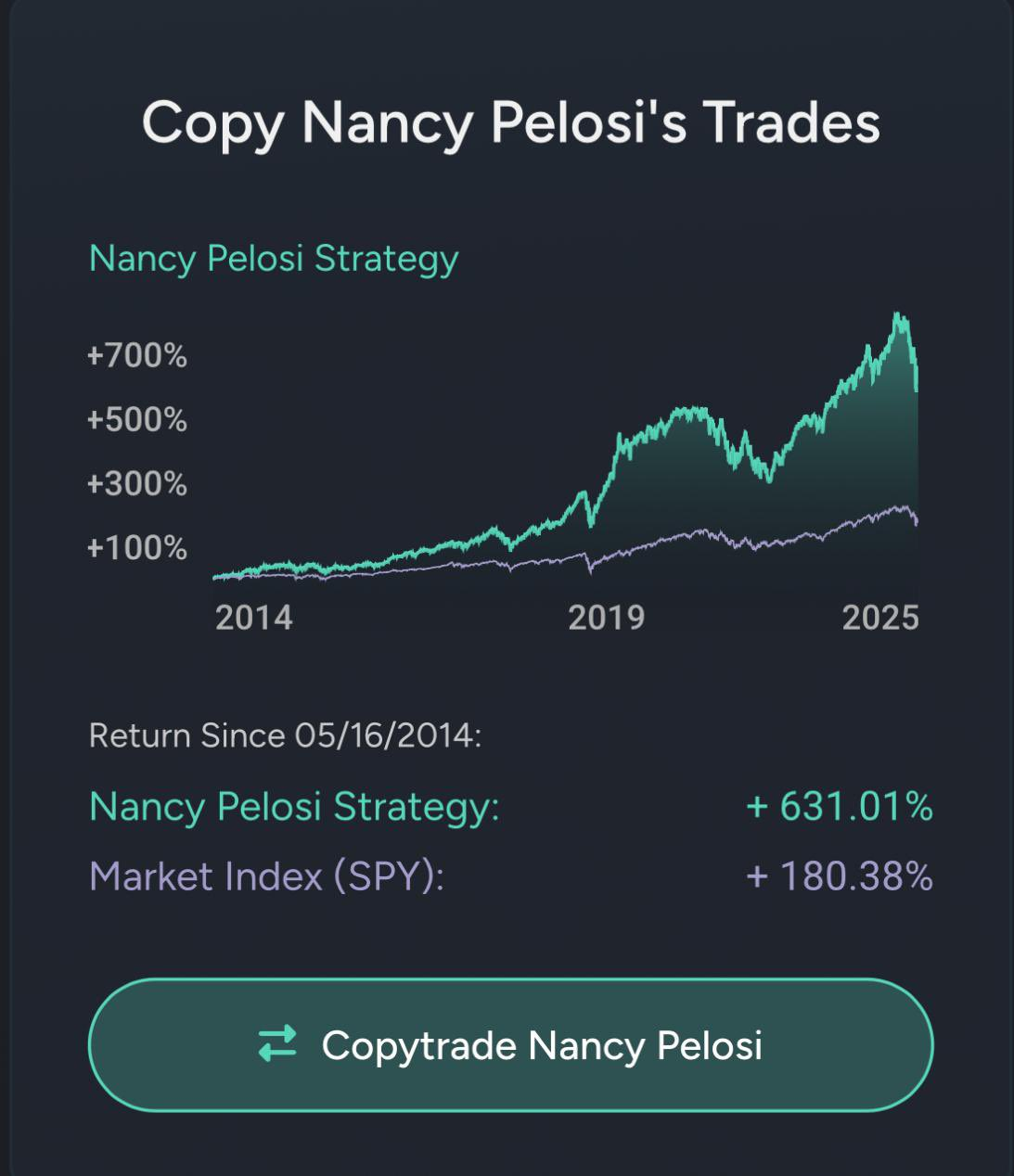The image size is (1014, 1176).
Task: Click the Nancy Pelosi Strategy chart legend label
Action: [274, 258]
